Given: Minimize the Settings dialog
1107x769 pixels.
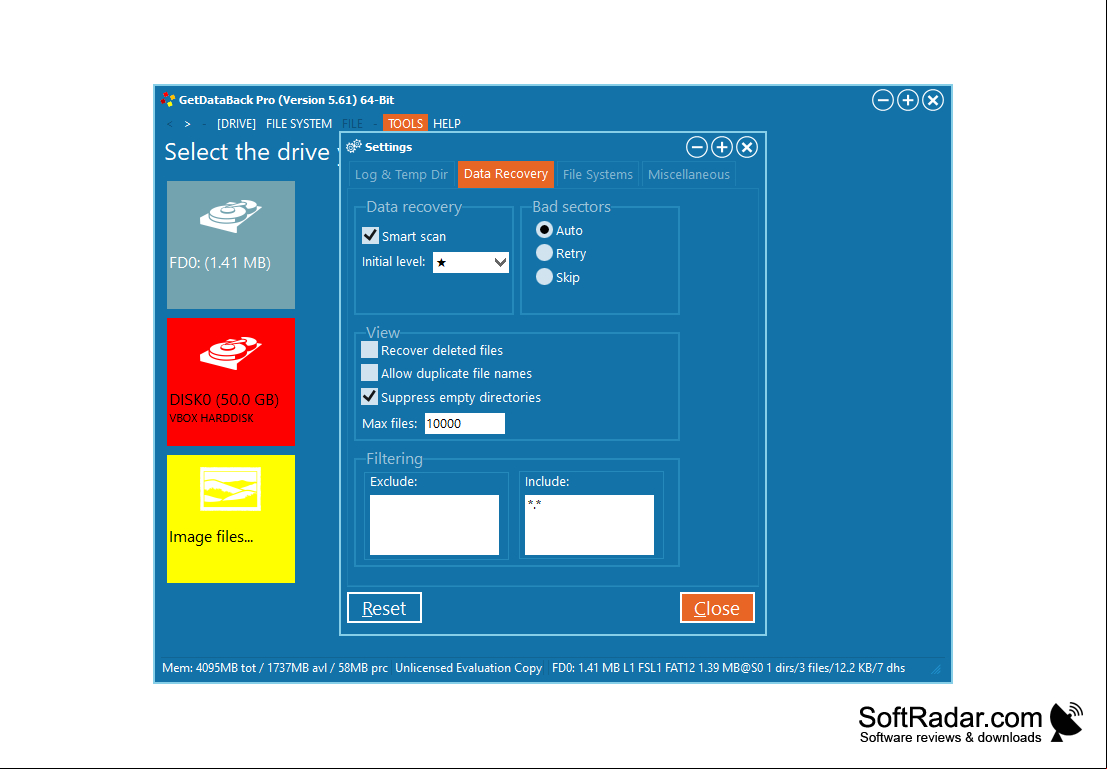Looking at the screenshot, I should click(697, 147).
